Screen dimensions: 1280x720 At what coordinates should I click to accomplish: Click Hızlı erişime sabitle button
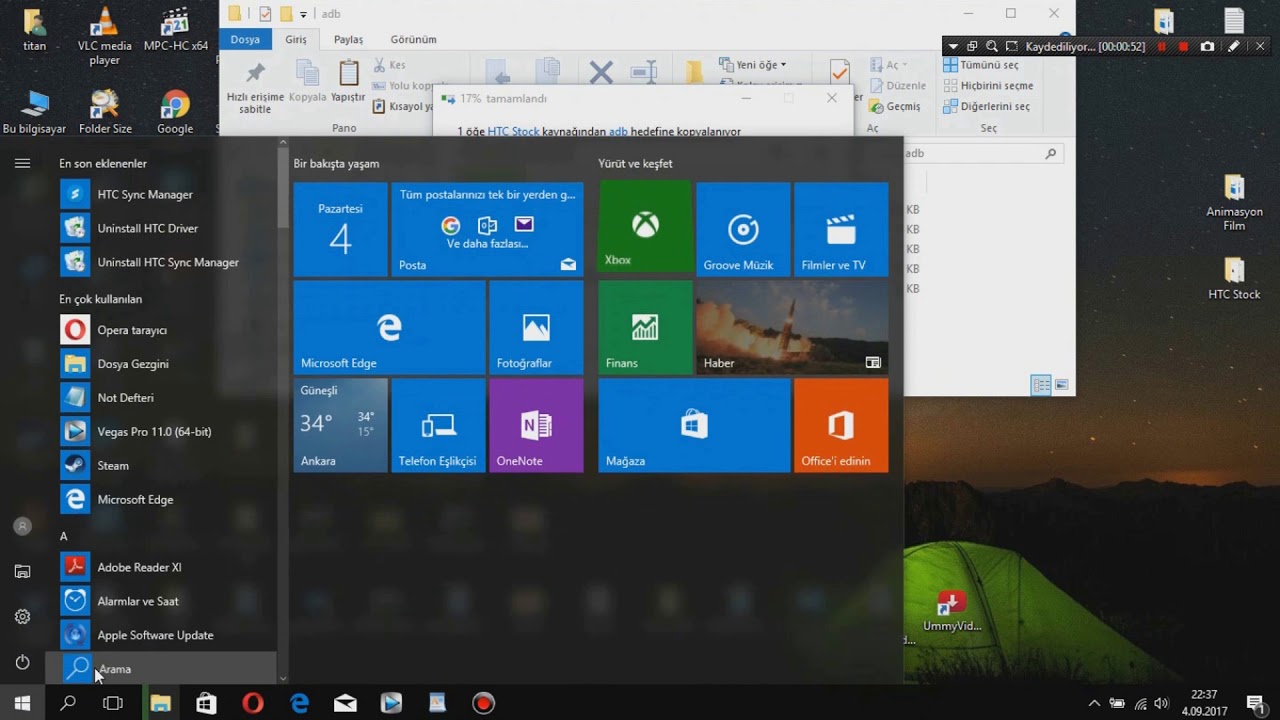[x=255, y=88]
